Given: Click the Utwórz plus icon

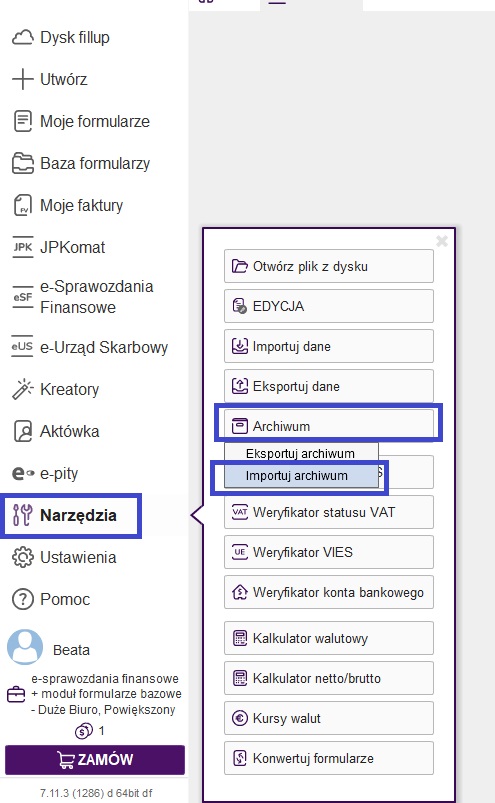Looking at the screenshot, I should (23, 79).
